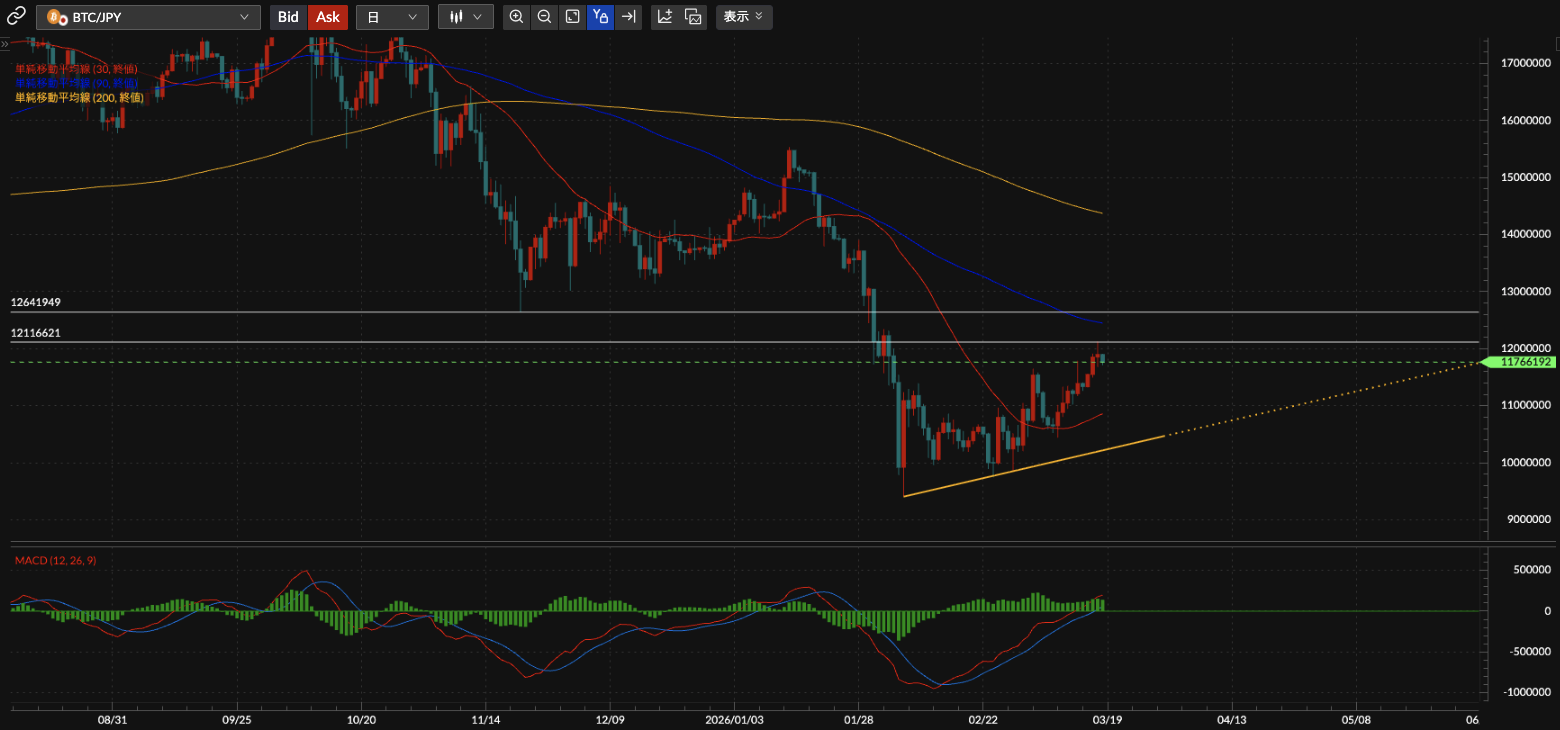Viewport: 1560px width, 730px height.
Task: Toggle the Y-axis lock button
Action: 600,17
